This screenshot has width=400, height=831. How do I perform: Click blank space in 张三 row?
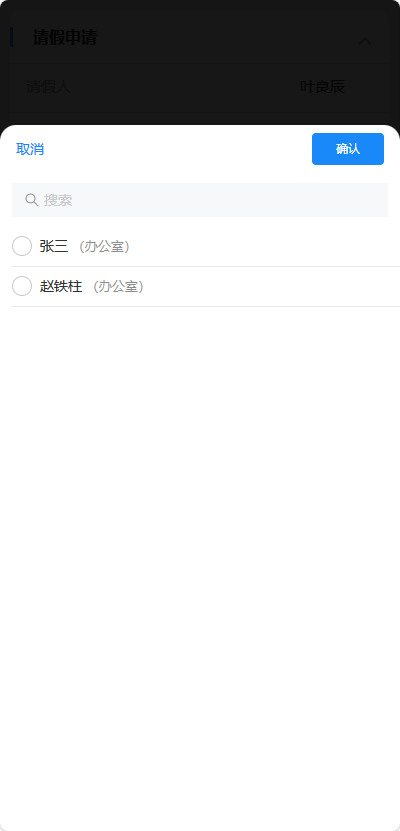pos(265,246)
